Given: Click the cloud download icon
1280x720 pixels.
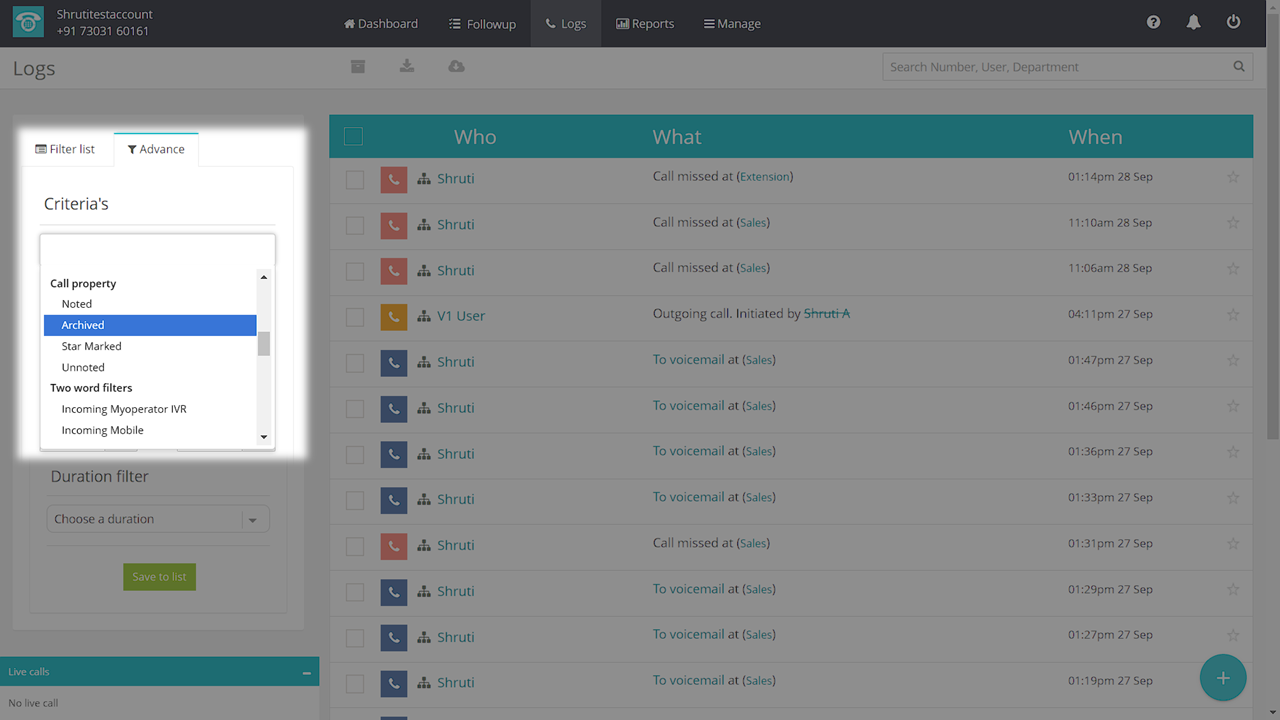Looking at the screenshot, I should tap(456, 66).
